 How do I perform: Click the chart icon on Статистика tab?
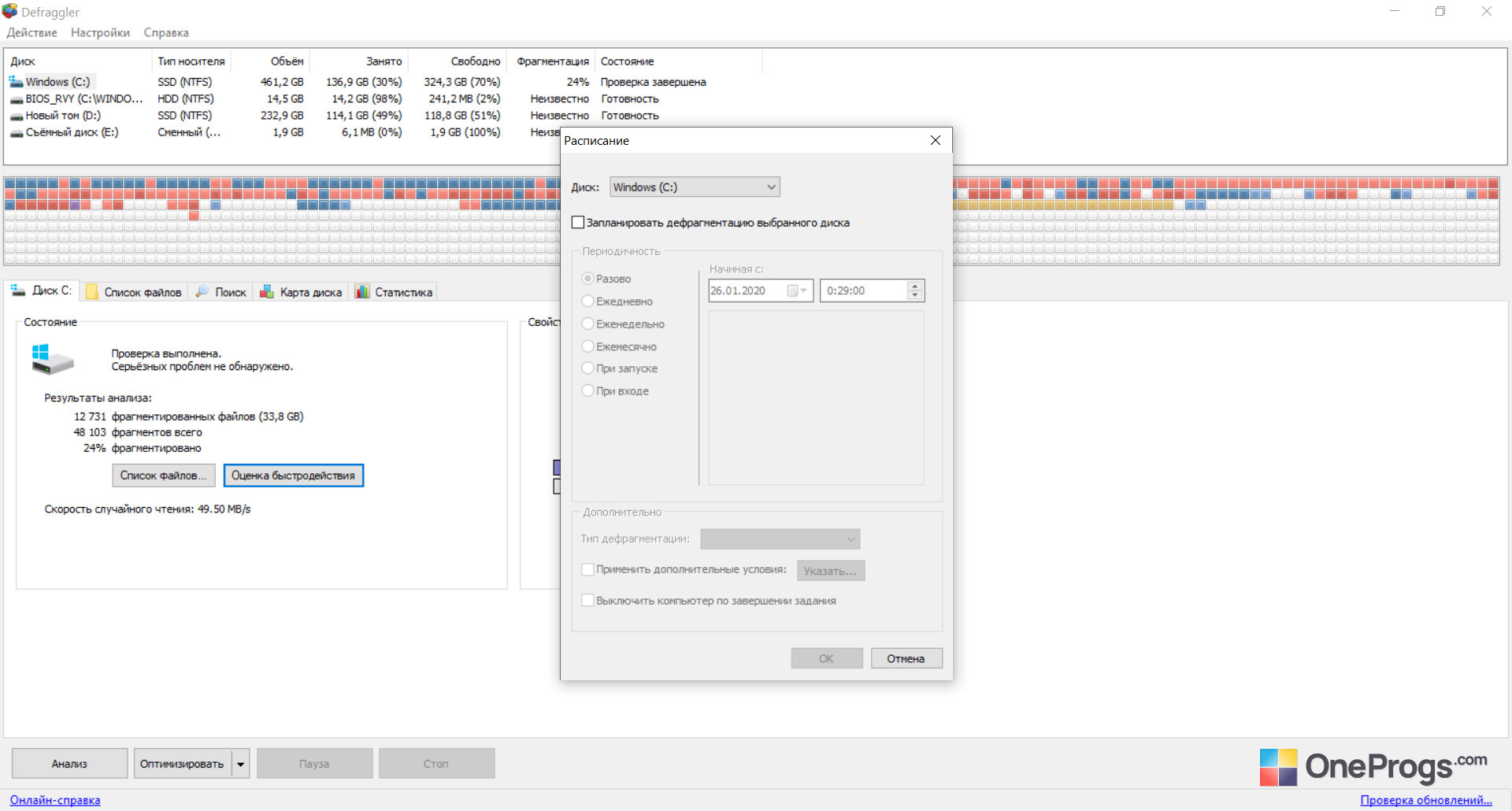[x=361, y=292]
